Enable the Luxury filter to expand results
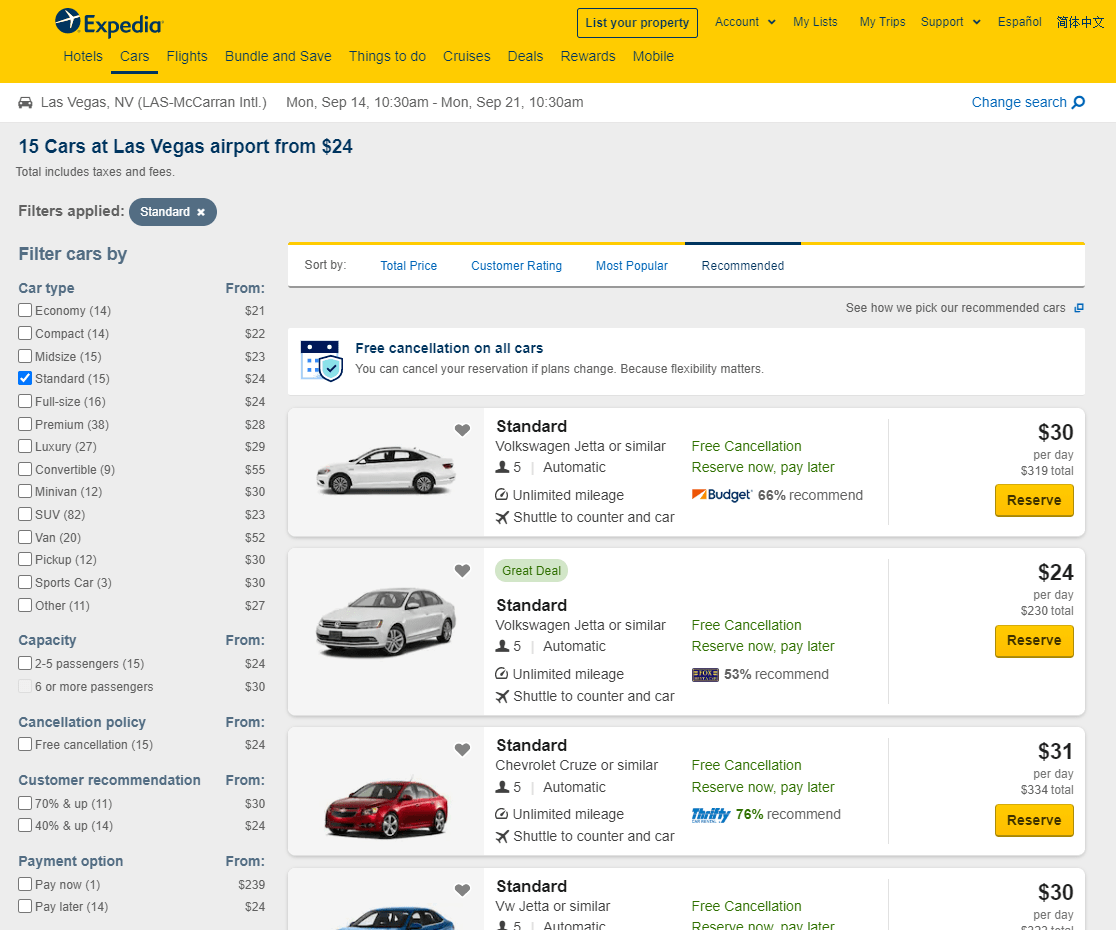The height and width of the screenshot is (930, 1116). pos(25,446)
